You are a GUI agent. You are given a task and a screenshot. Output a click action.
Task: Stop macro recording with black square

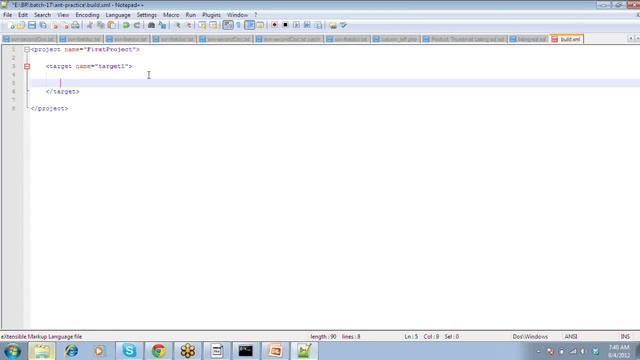285,25
